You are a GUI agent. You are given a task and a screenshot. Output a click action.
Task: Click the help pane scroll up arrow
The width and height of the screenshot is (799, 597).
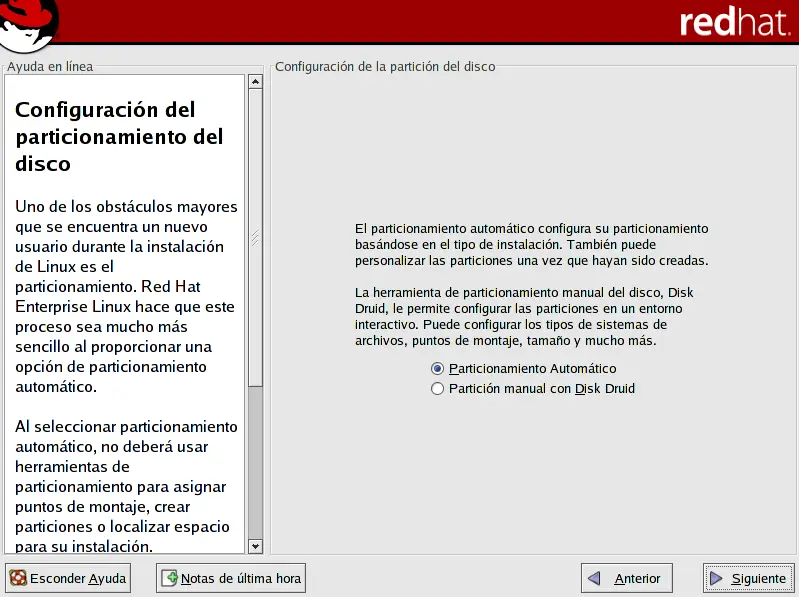[x=255, y=81]
